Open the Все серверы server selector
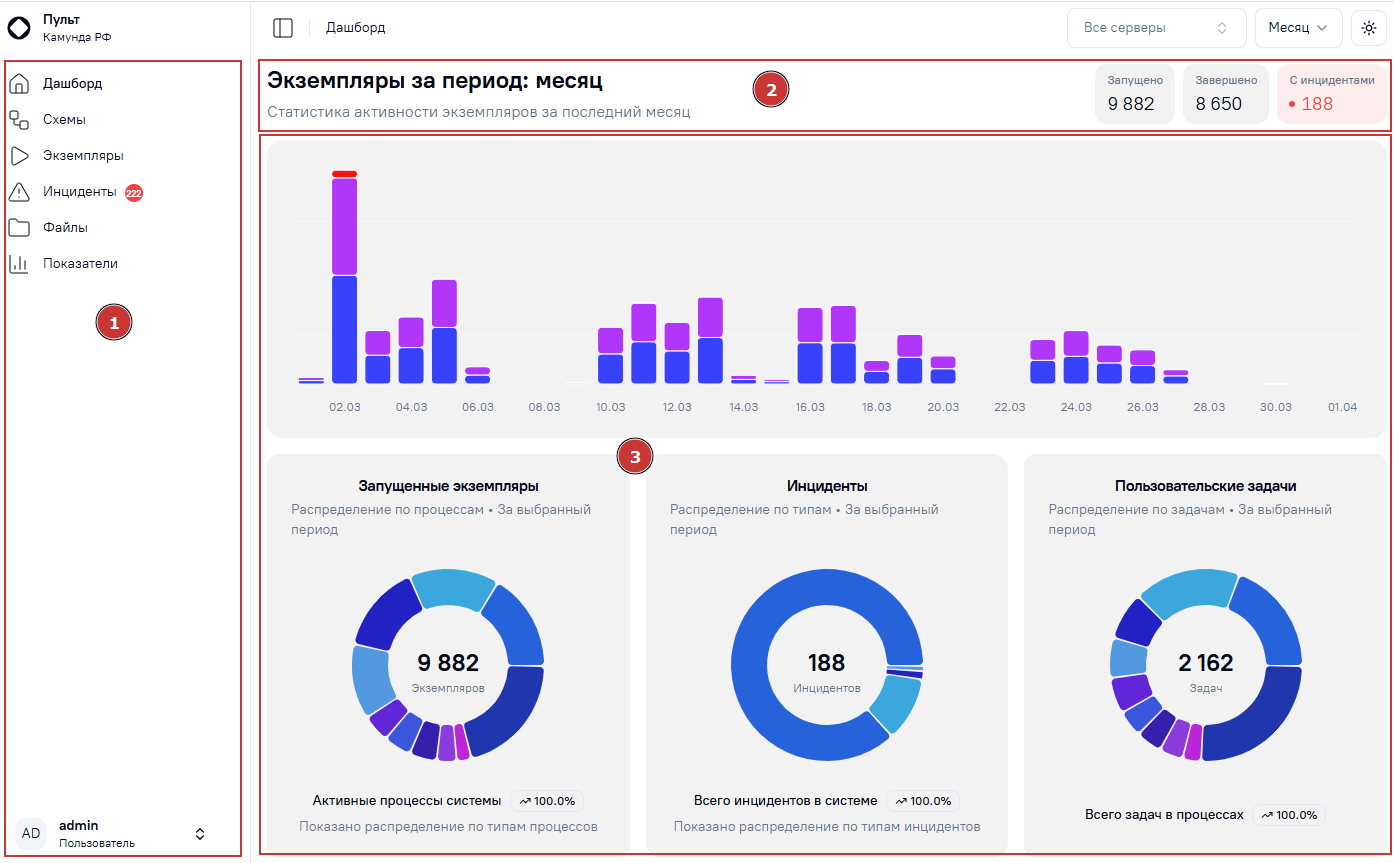This screenshot has width=1394, height=863. pos(1157,28)
